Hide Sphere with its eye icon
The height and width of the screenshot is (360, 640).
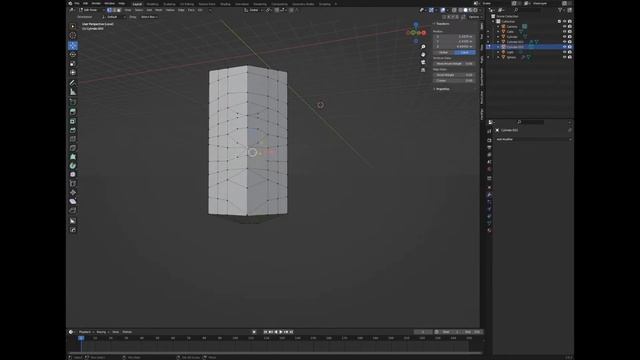564,57
